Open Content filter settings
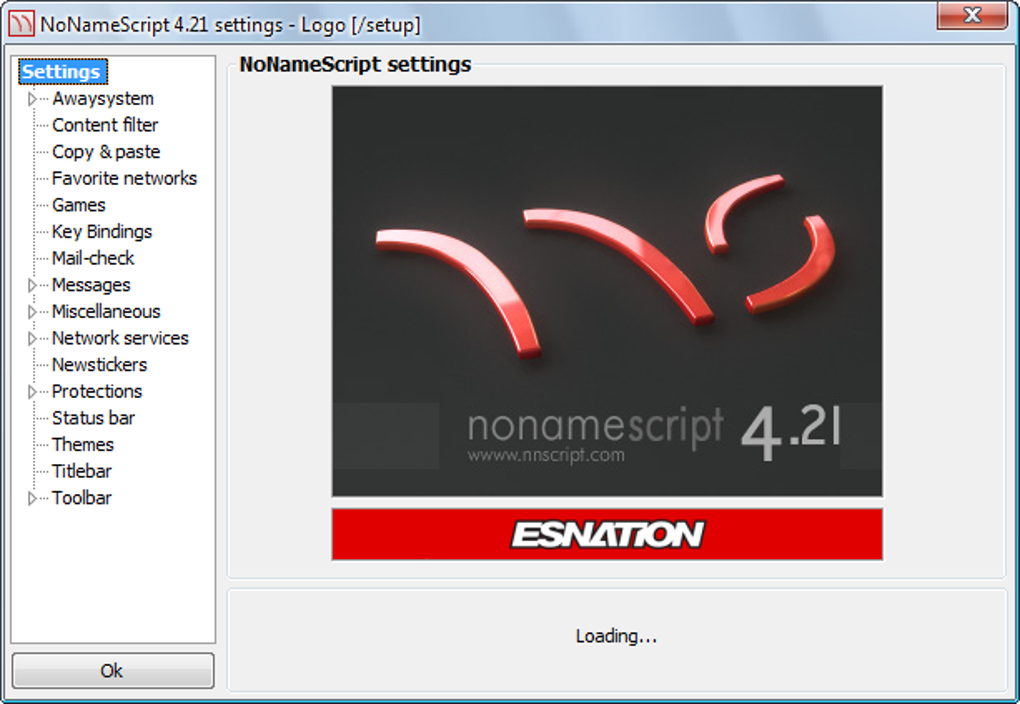1020x704 pixels. tap(105, 125)
